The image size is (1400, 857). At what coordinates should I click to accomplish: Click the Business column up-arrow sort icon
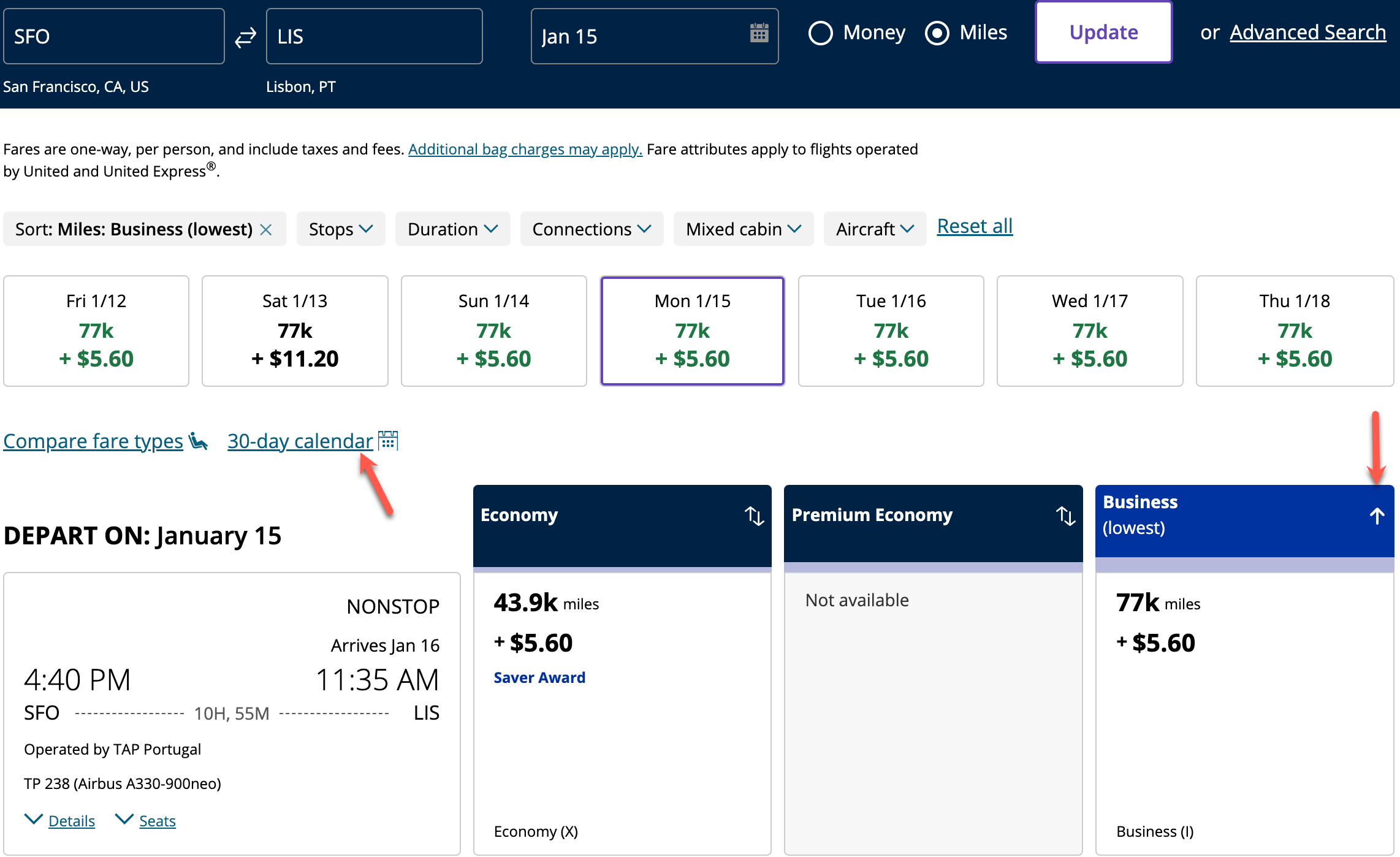point(1377,516)
